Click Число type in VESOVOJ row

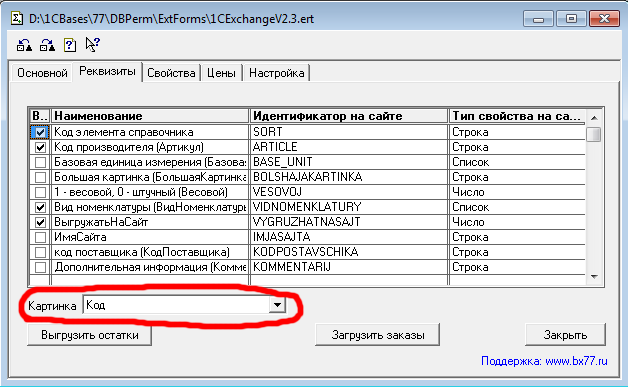click(x=517, y=192)
